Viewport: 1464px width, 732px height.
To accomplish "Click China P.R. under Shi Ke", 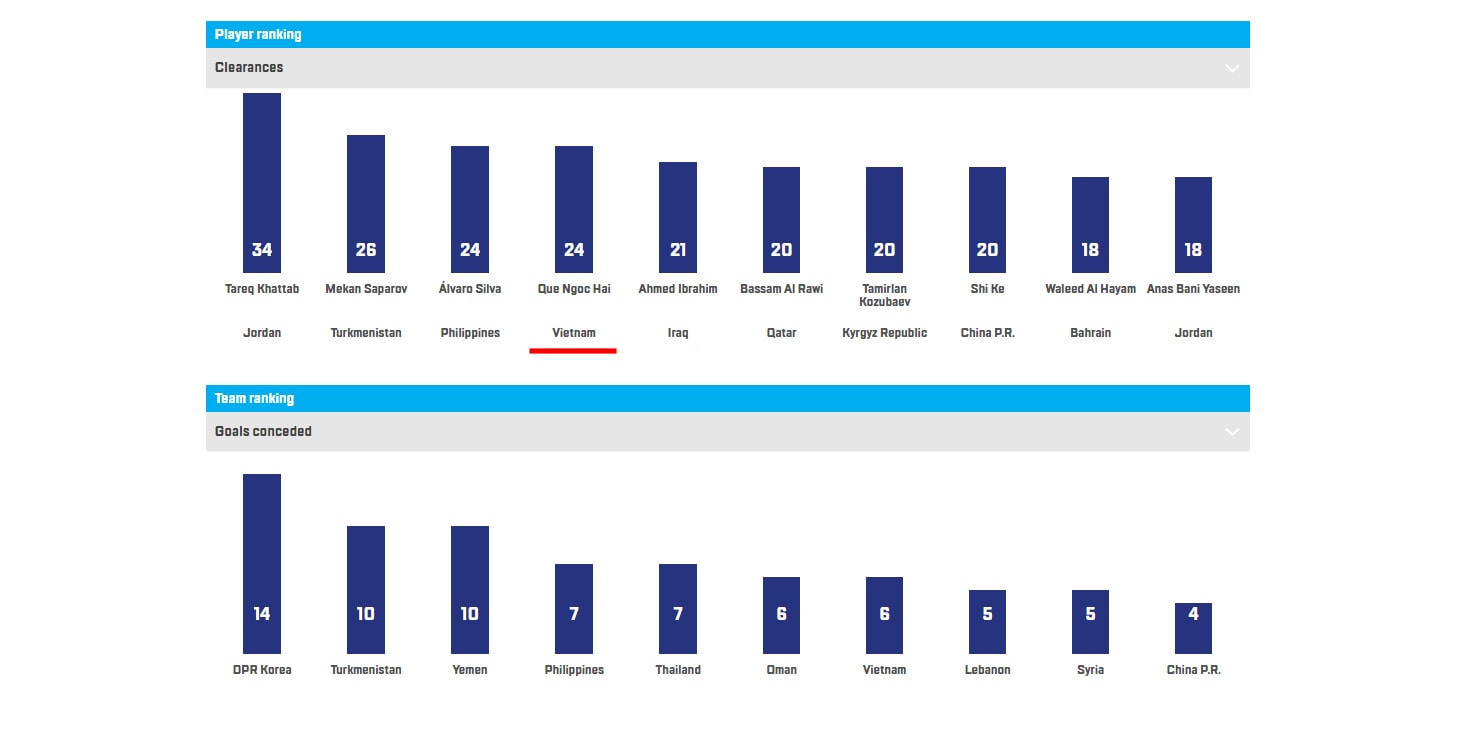I will coord(988,333).
